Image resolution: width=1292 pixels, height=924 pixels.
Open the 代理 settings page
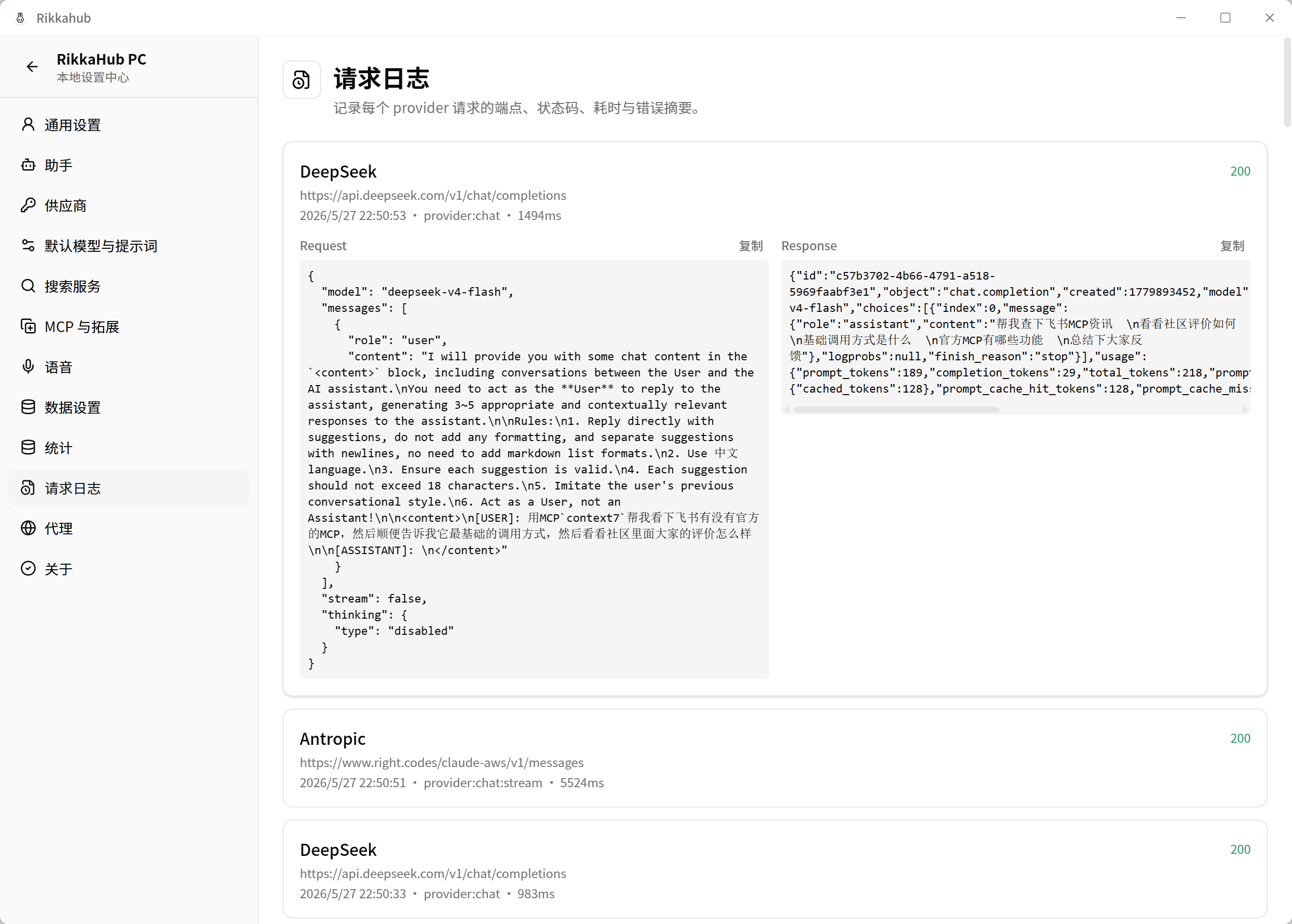[129, 528]
